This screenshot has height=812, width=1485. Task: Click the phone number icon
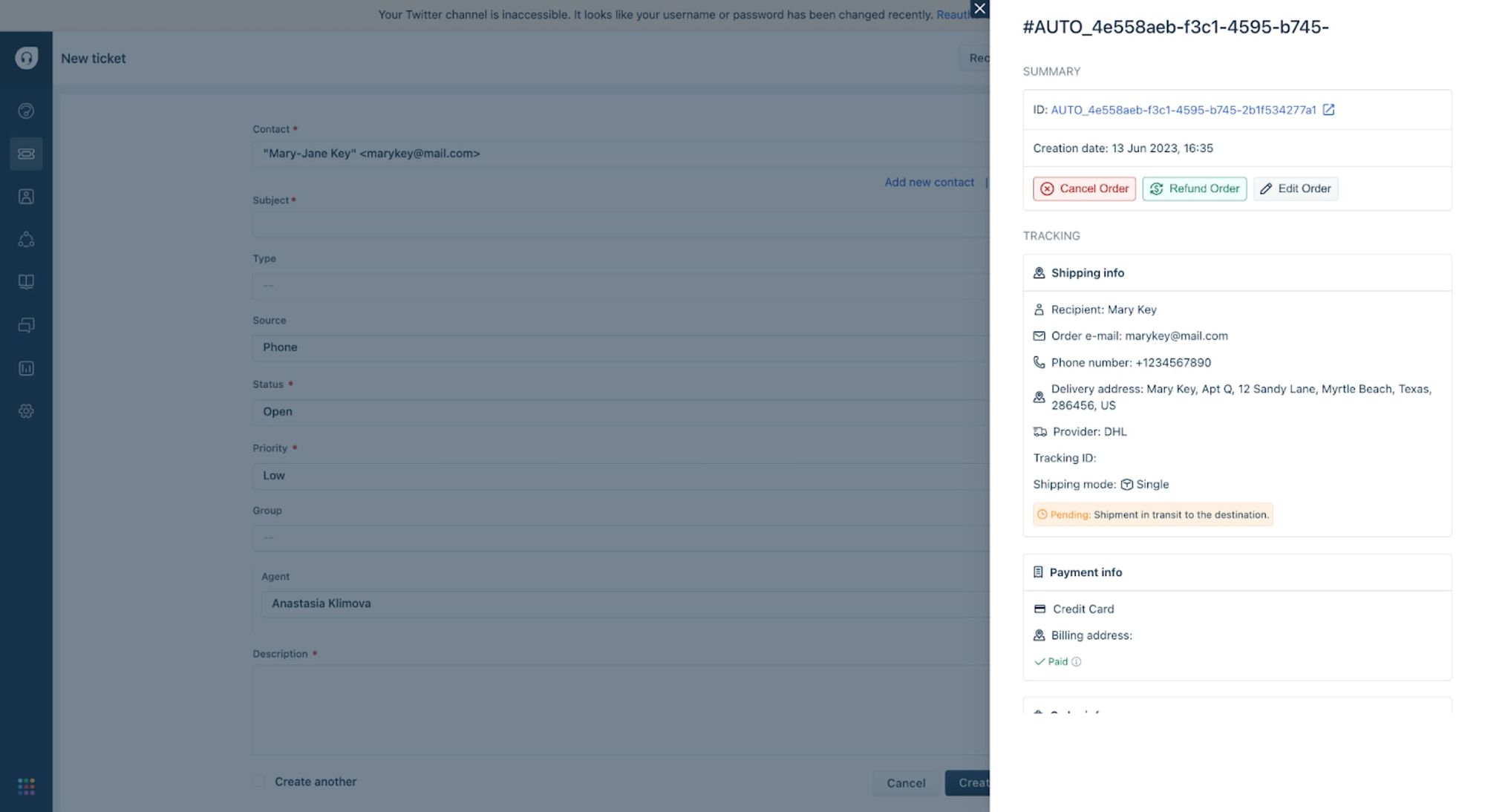click(1040, 363)
